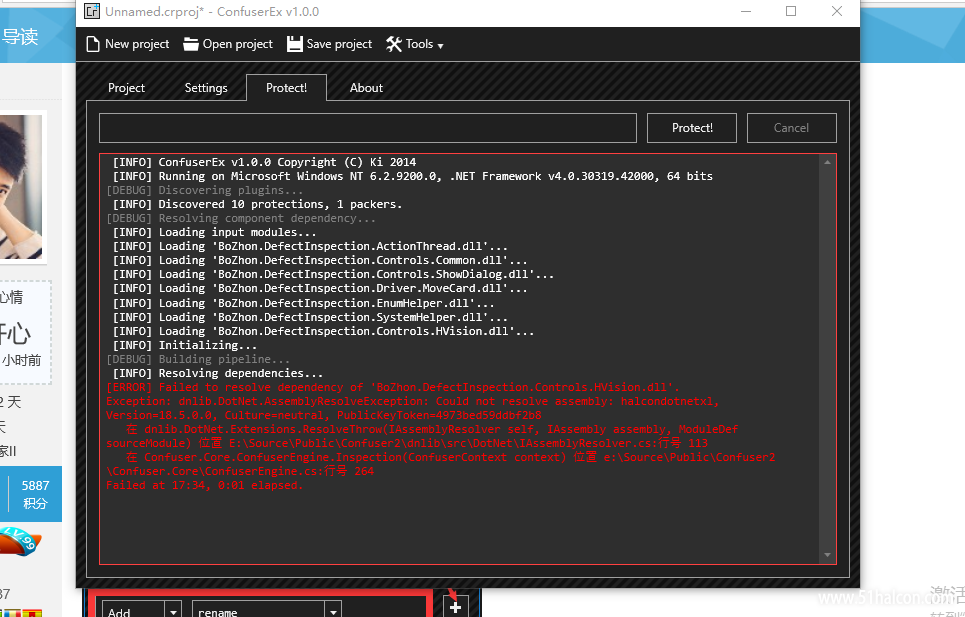Click the user avatar photo on the webpage
Screen dimensions: 965x617
21,187
